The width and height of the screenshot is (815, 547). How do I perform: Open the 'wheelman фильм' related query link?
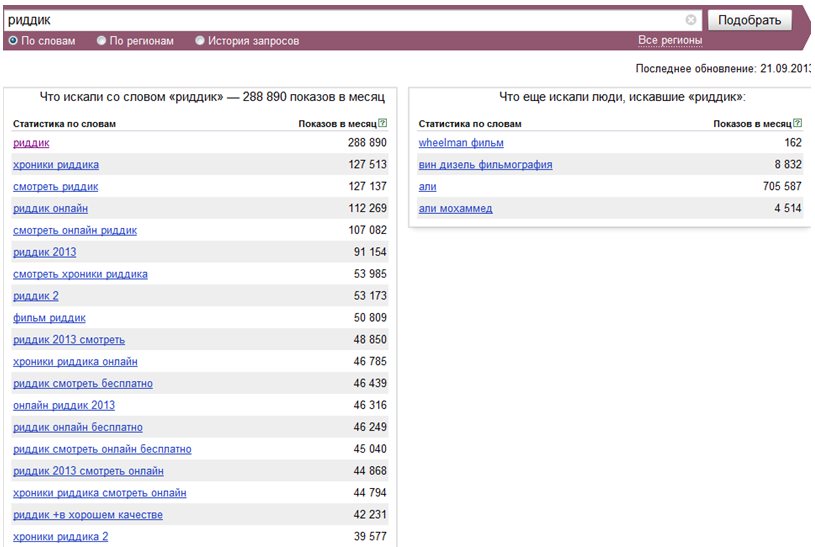[x=461, y=143]
